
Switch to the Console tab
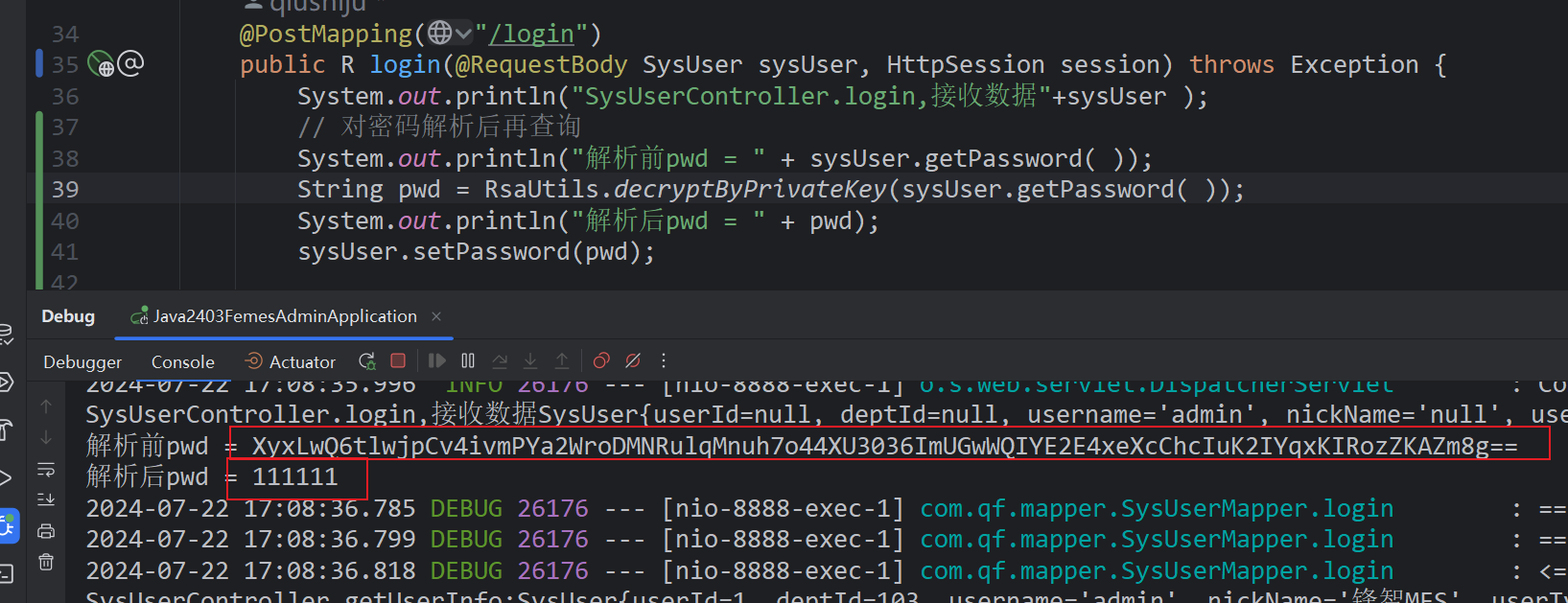pos(182,361)
